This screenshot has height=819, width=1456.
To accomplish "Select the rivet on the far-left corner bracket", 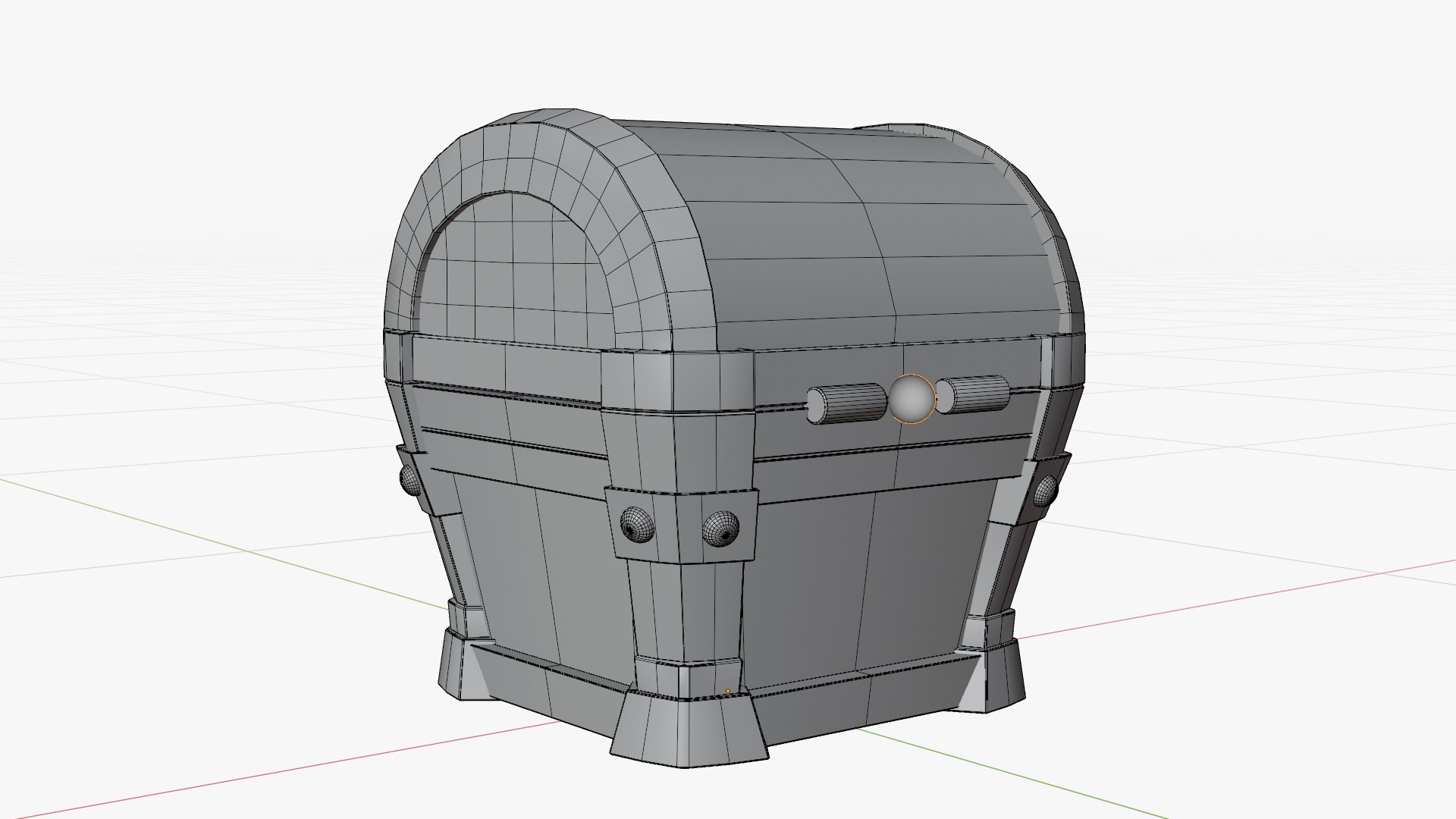I will point(409,481).
